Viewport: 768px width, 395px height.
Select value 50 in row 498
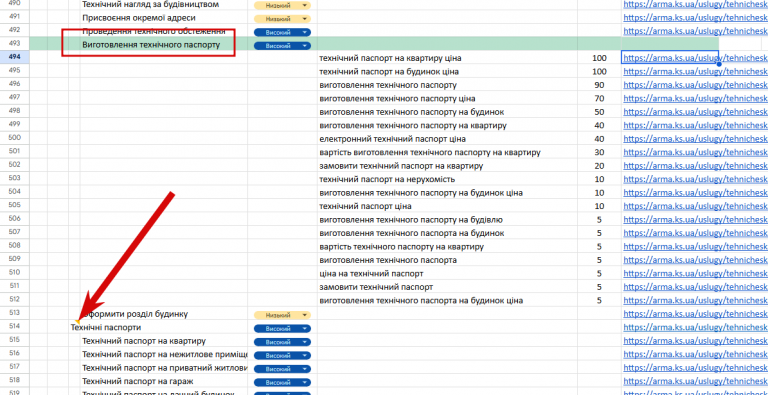599,112
